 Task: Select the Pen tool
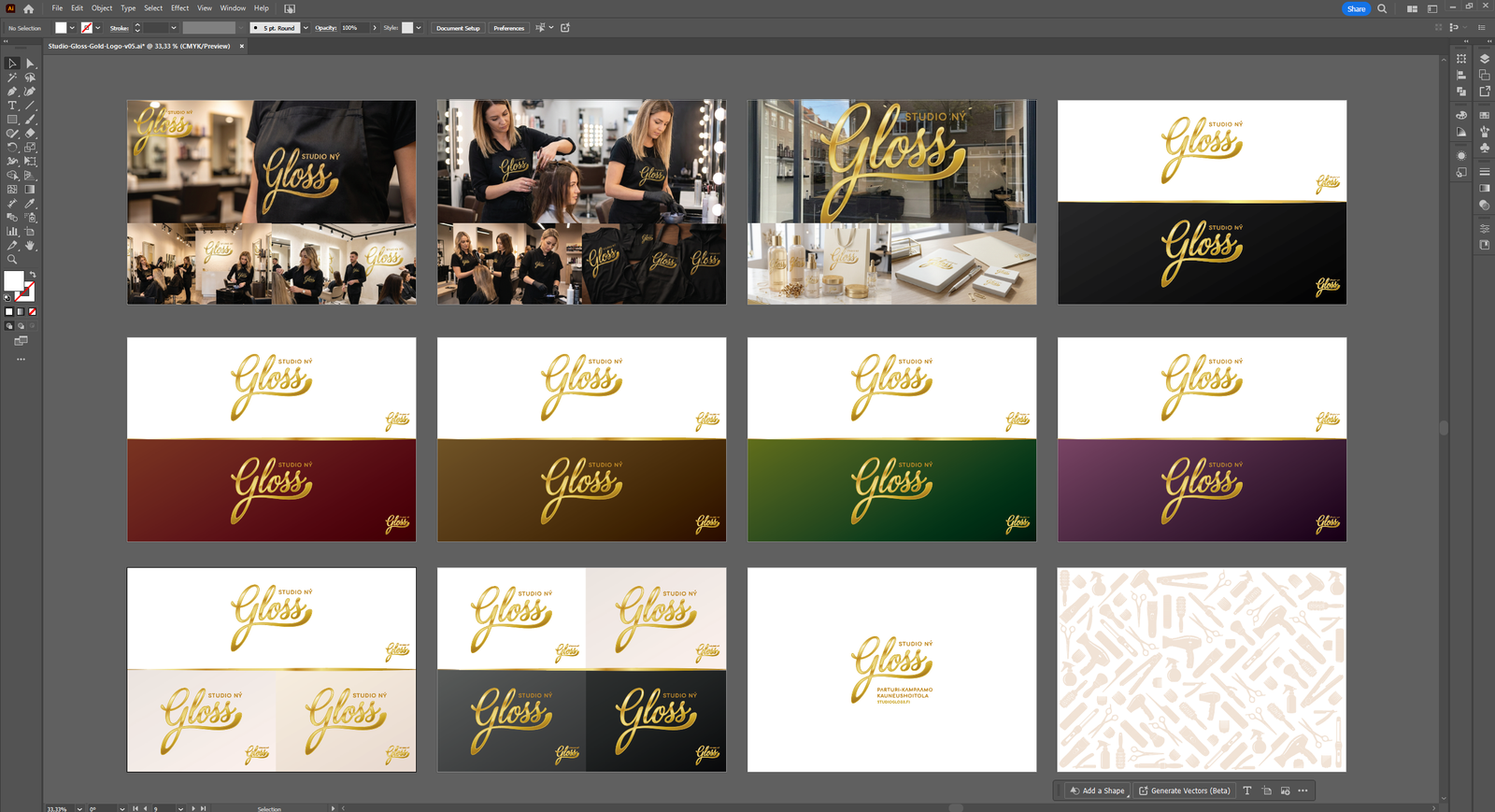click(x=12, y=92)
